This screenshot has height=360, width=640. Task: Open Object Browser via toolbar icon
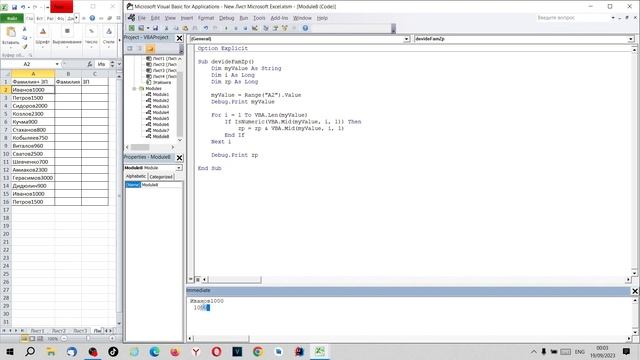284,28
